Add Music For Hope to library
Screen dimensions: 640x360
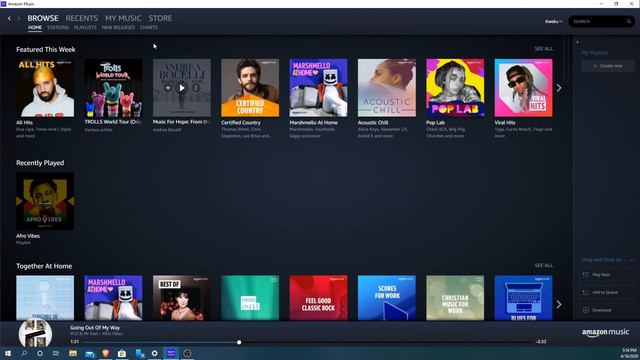point(168,88)
